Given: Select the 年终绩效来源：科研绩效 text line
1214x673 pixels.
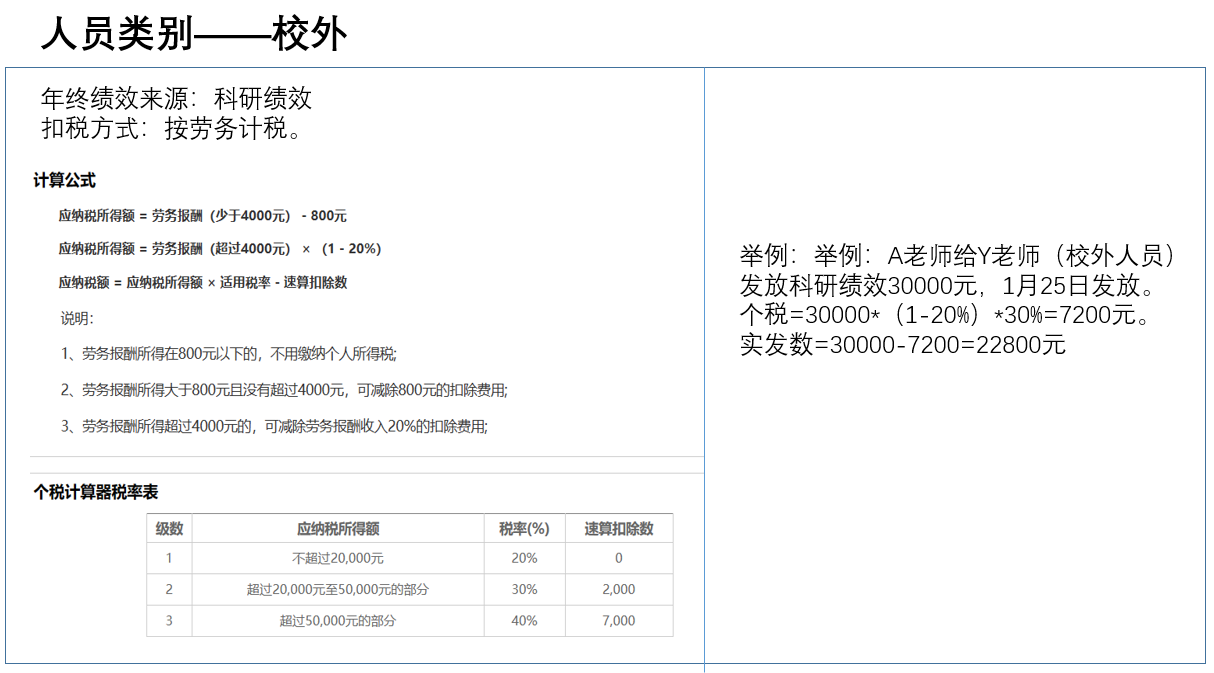Looking at the screenshot, I should pos(176,98).
